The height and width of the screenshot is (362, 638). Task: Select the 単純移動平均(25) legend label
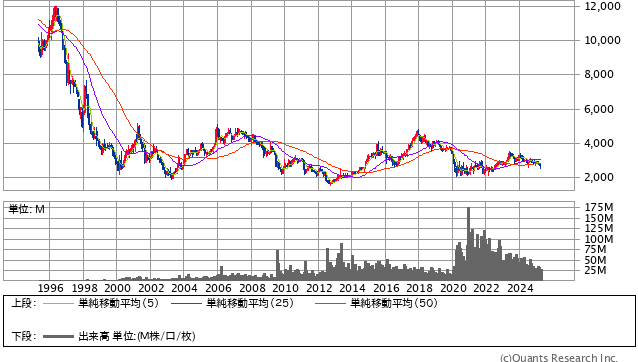click(x=250, y=303)
